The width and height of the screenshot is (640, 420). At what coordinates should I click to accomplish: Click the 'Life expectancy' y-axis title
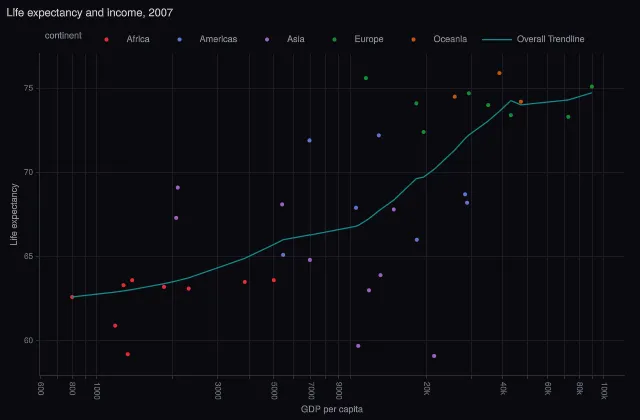click(14, 214)
